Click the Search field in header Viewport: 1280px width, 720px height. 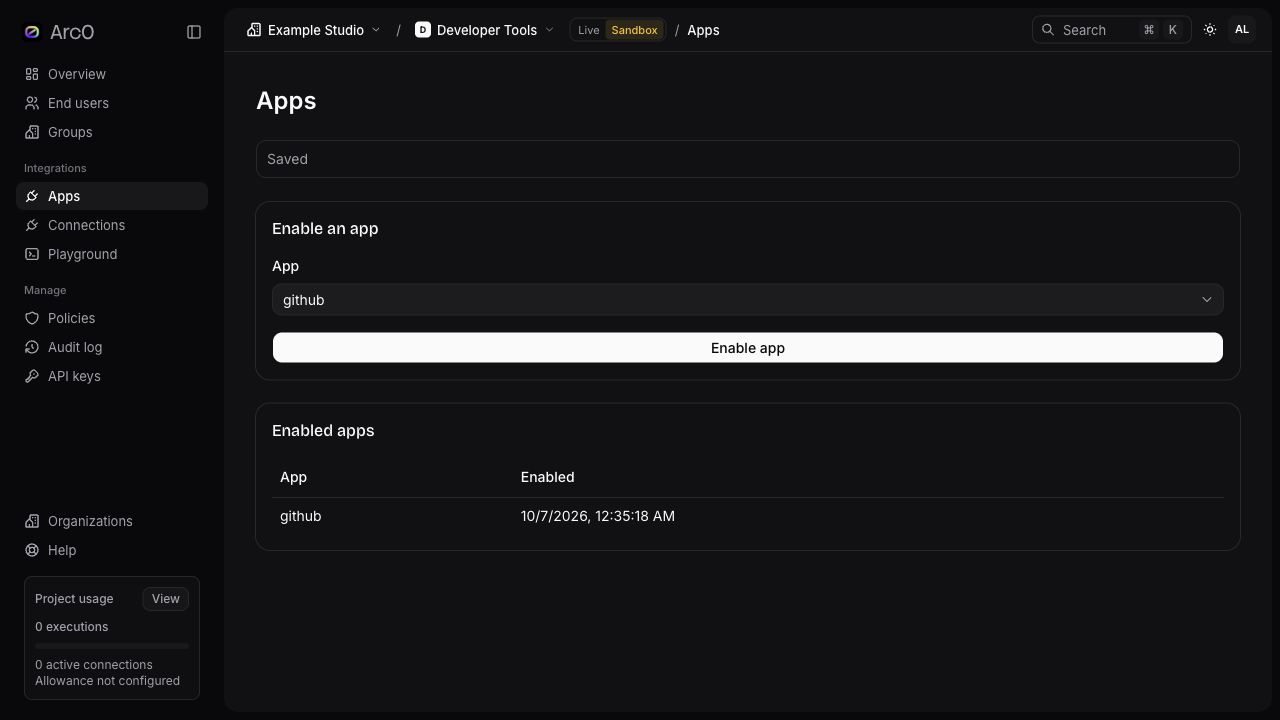coord(1112,30)
